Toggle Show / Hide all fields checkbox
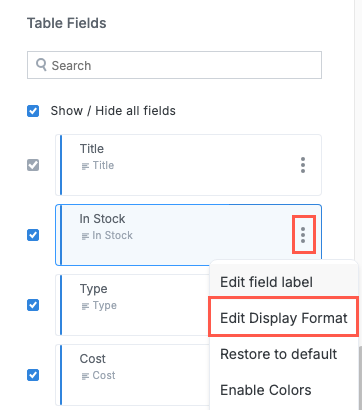The width and height of the screenshot is (362, 410). [x=33, y=111]
